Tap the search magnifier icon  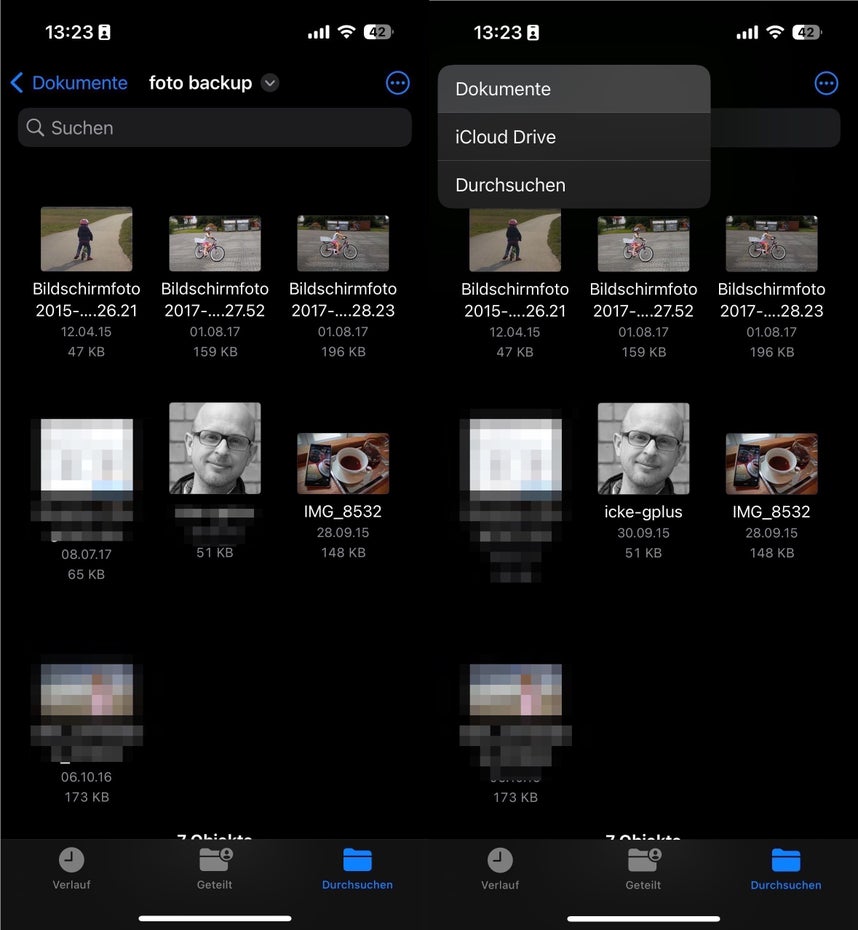click(35, 128)
